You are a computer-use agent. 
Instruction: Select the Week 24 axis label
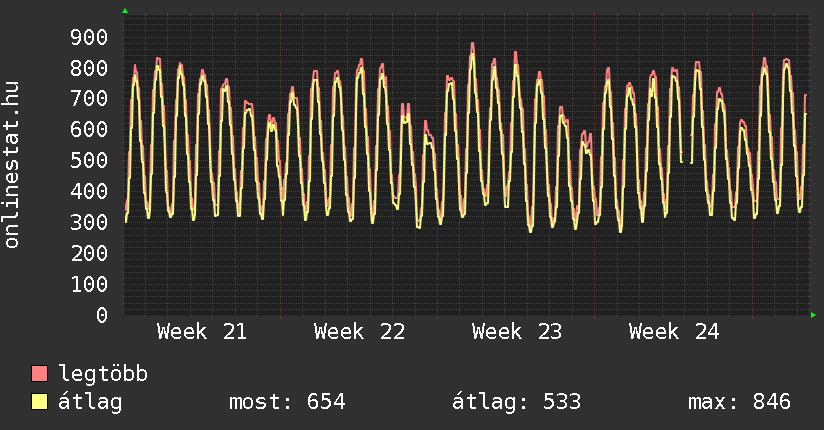[x=674, y=332]
